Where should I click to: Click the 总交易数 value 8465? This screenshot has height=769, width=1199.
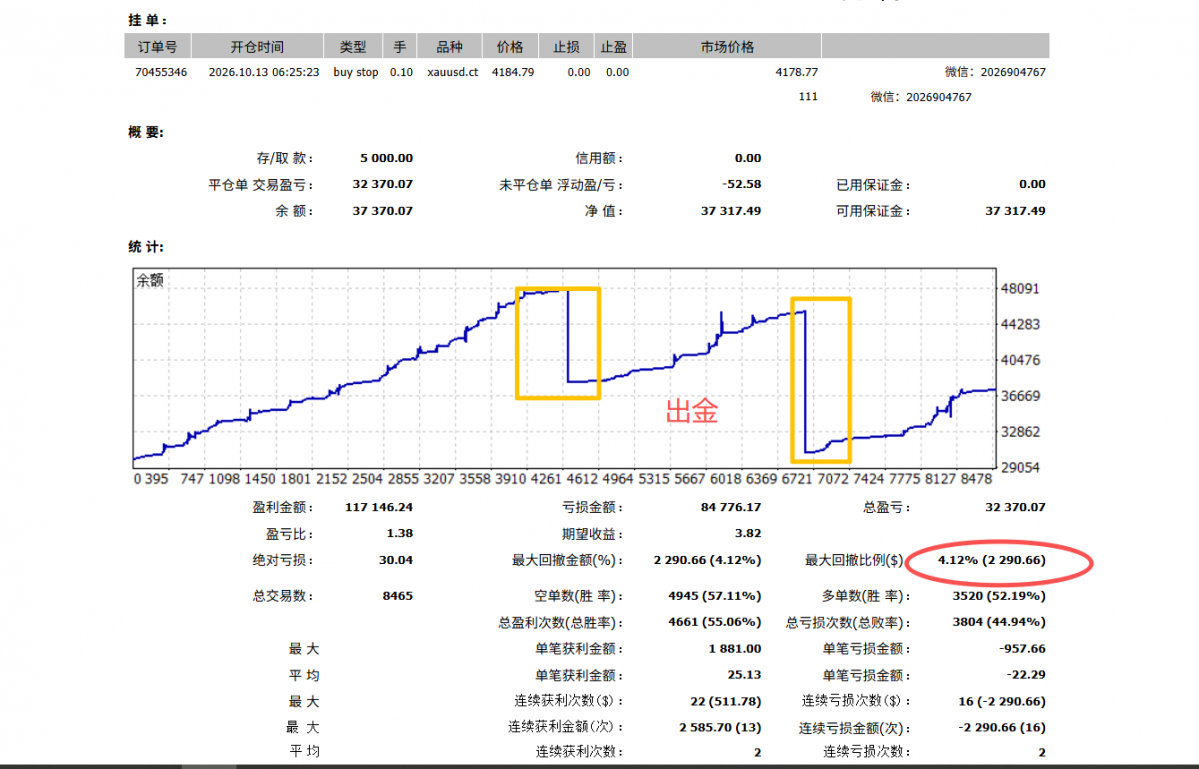click(398, 595)
